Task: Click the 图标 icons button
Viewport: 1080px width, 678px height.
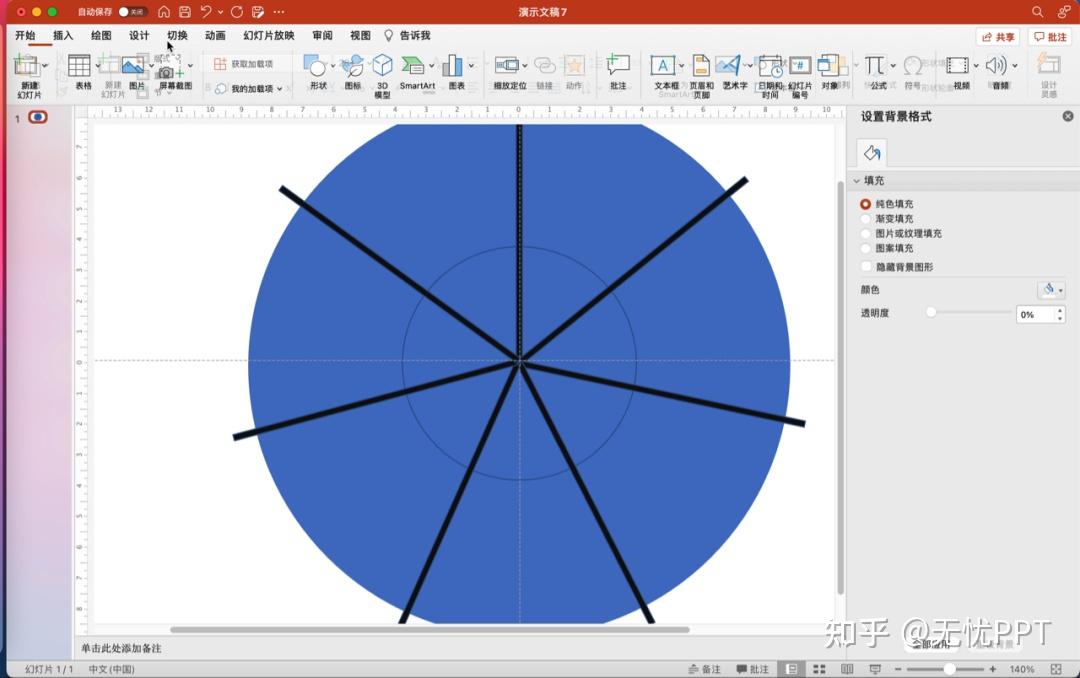Action: point(353,66)
